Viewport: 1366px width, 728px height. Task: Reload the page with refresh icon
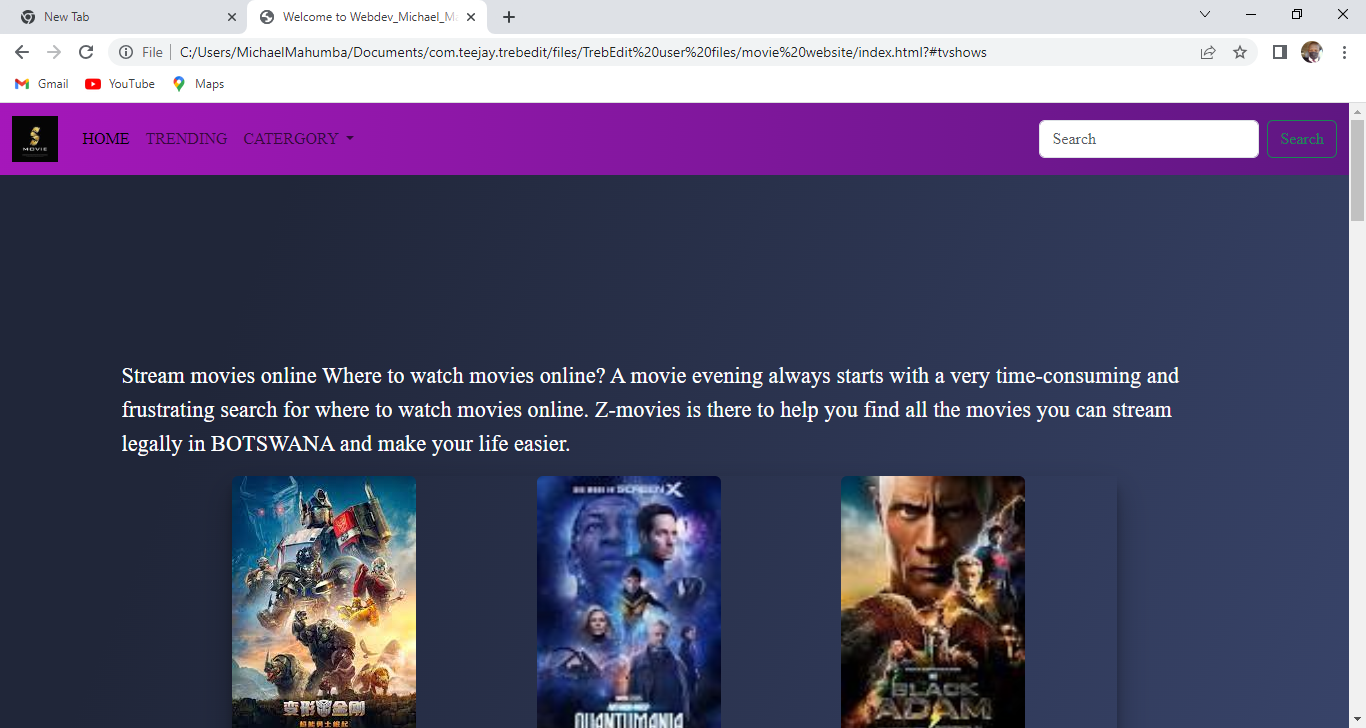86,52
